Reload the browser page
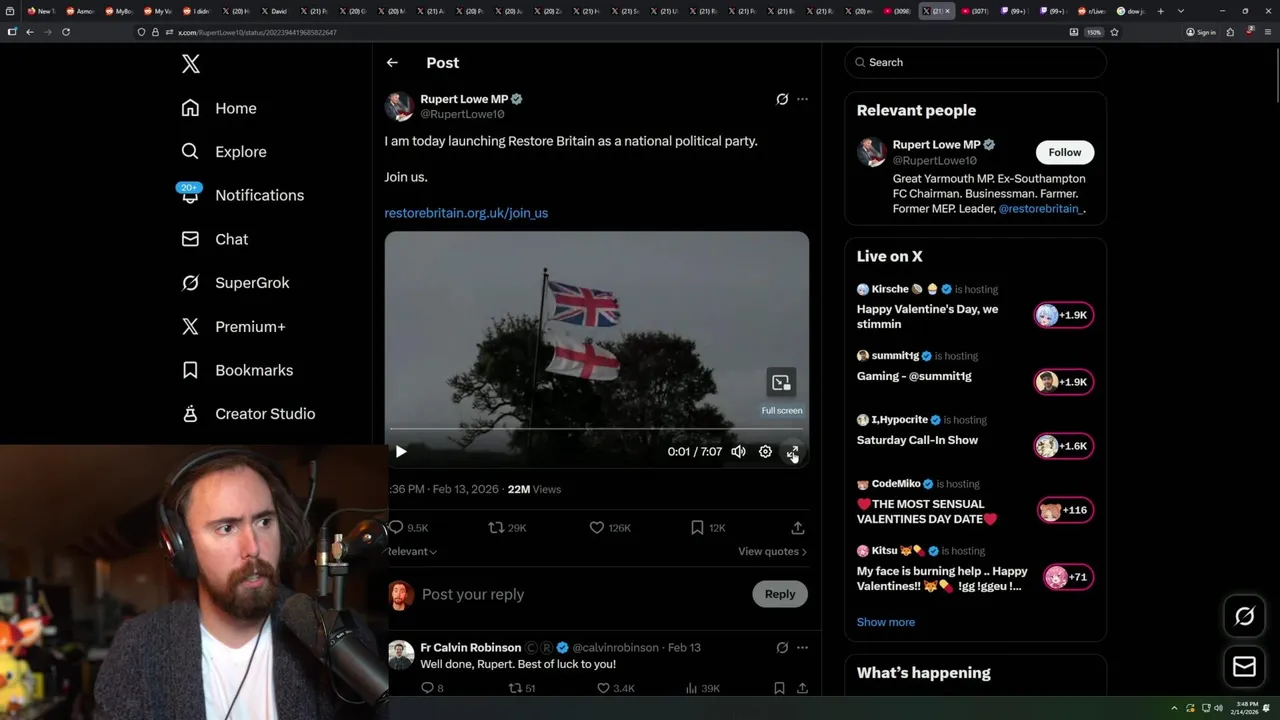This screenshot has width=1280, height=720. point(66,32)
